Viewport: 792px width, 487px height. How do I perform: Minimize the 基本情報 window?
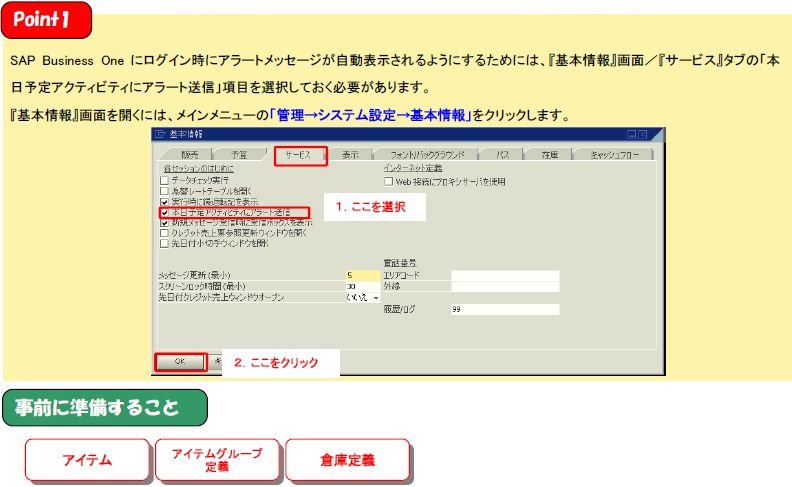(x=631, y=134)
